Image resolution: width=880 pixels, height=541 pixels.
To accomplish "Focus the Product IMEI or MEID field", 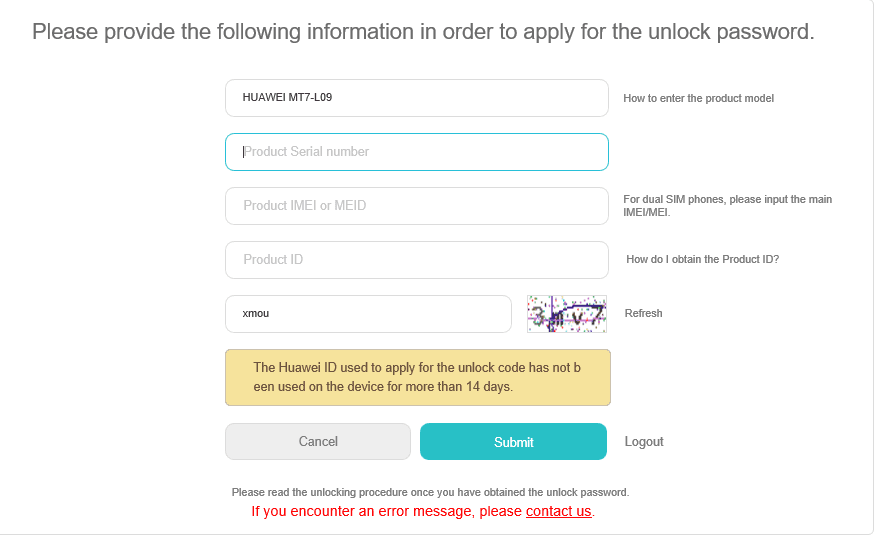I will [417, 206].
